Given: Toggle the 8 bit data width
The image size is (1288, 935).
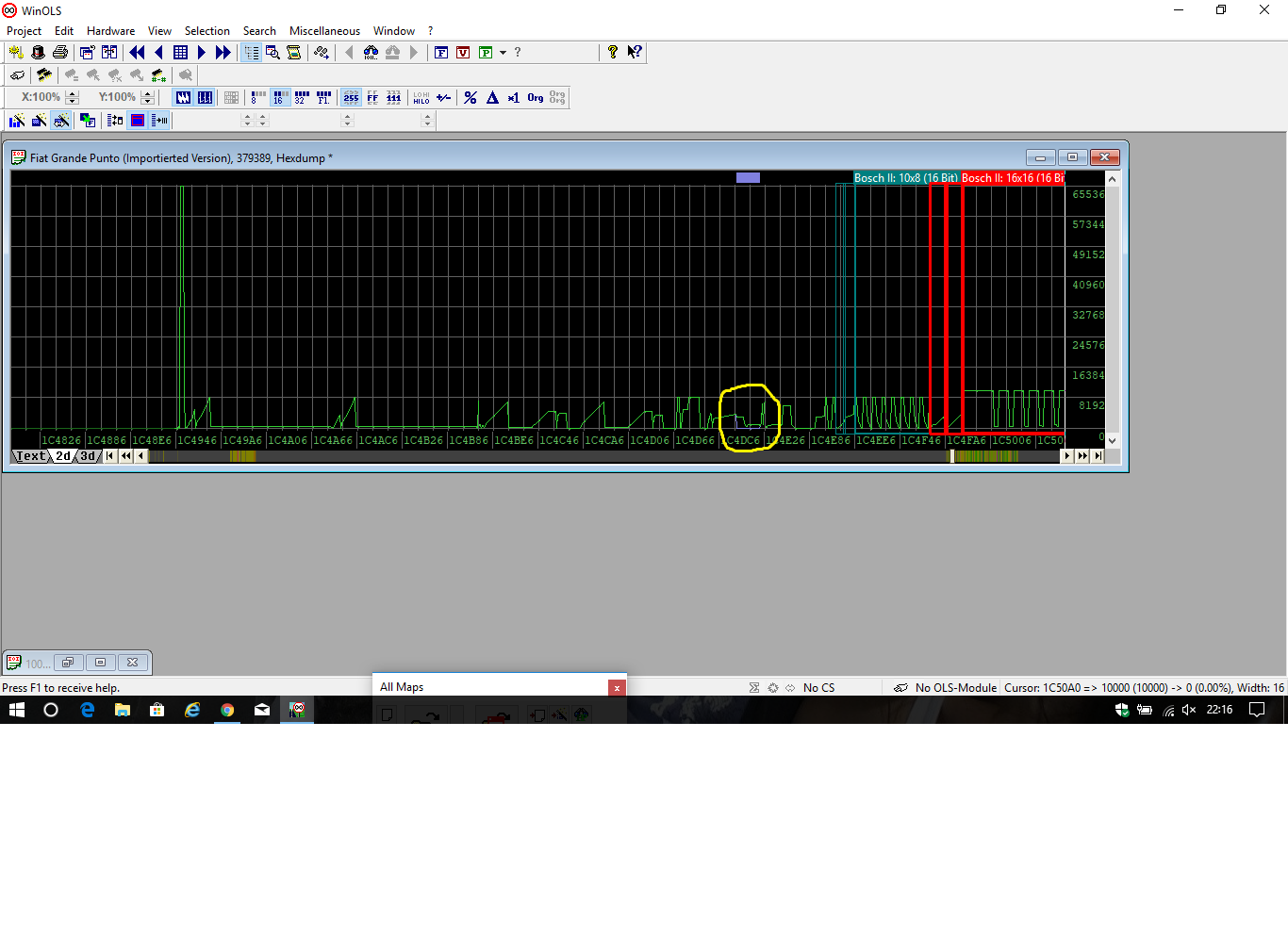Looking at the screenshot, I should point(258,97).
